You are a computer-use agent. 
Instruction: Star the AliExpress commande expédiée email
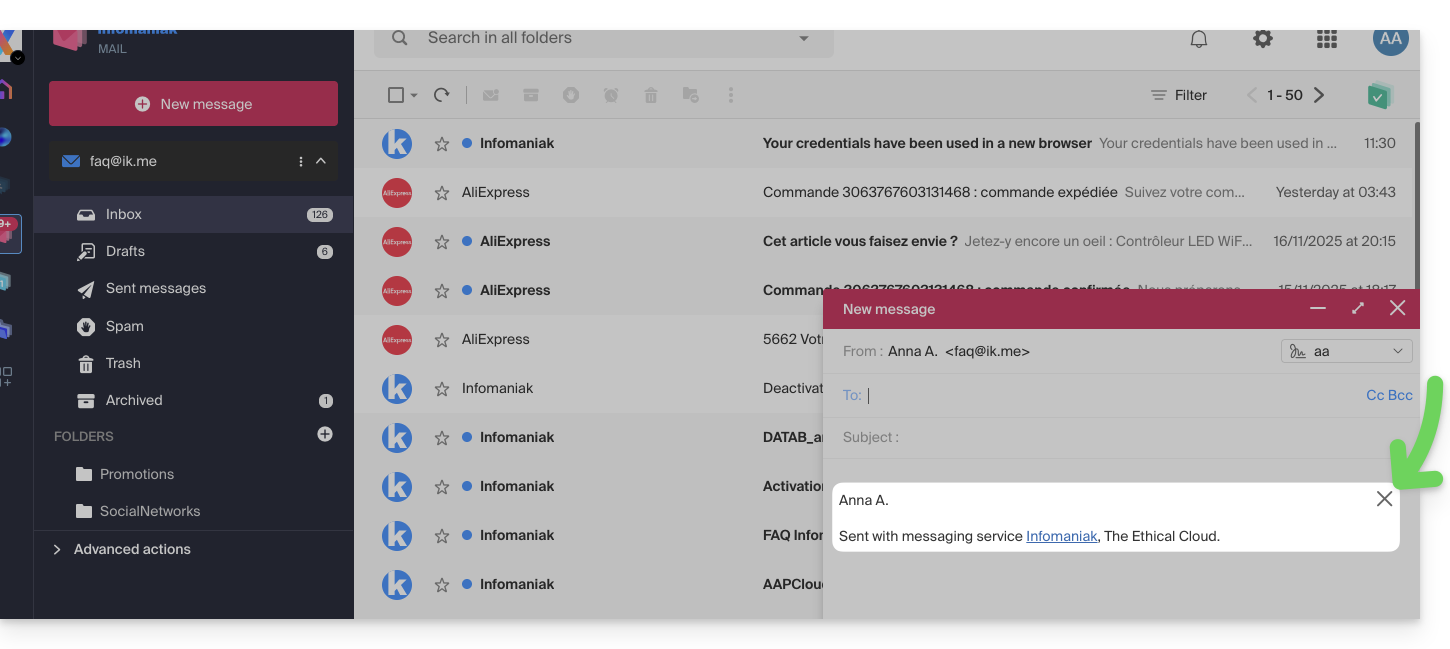442,193
